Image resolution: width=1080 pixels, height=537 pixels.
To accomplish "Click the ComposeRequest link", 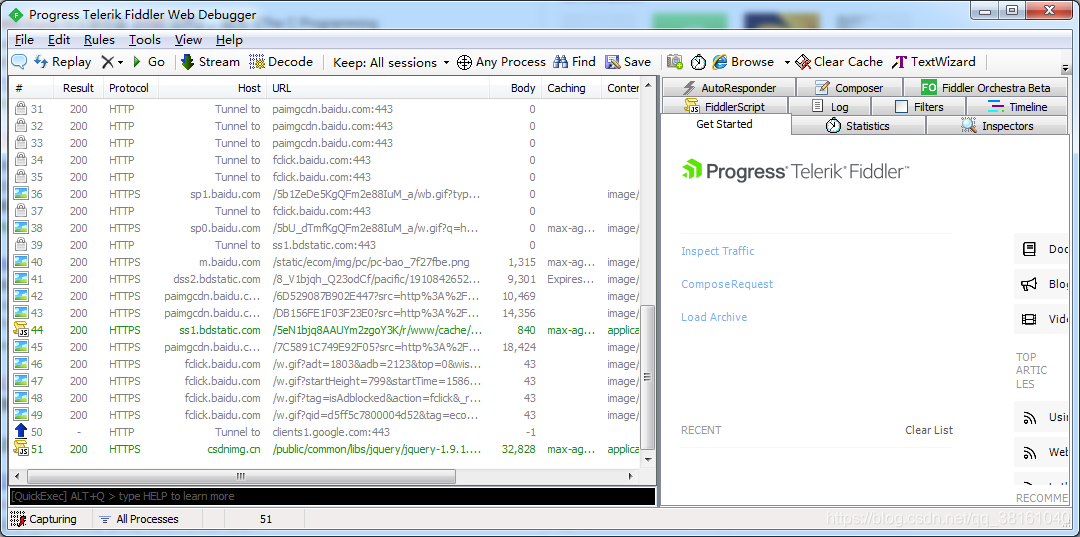I will [727, 284].
